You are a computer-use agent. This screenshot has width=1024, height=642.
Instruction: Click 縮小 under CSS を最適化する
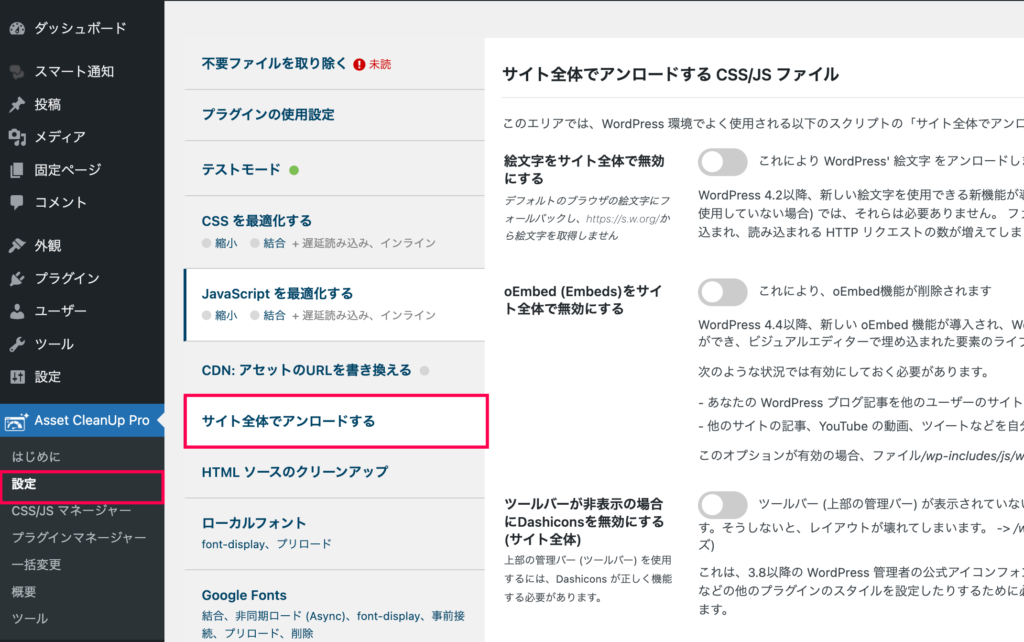(226, 243)
